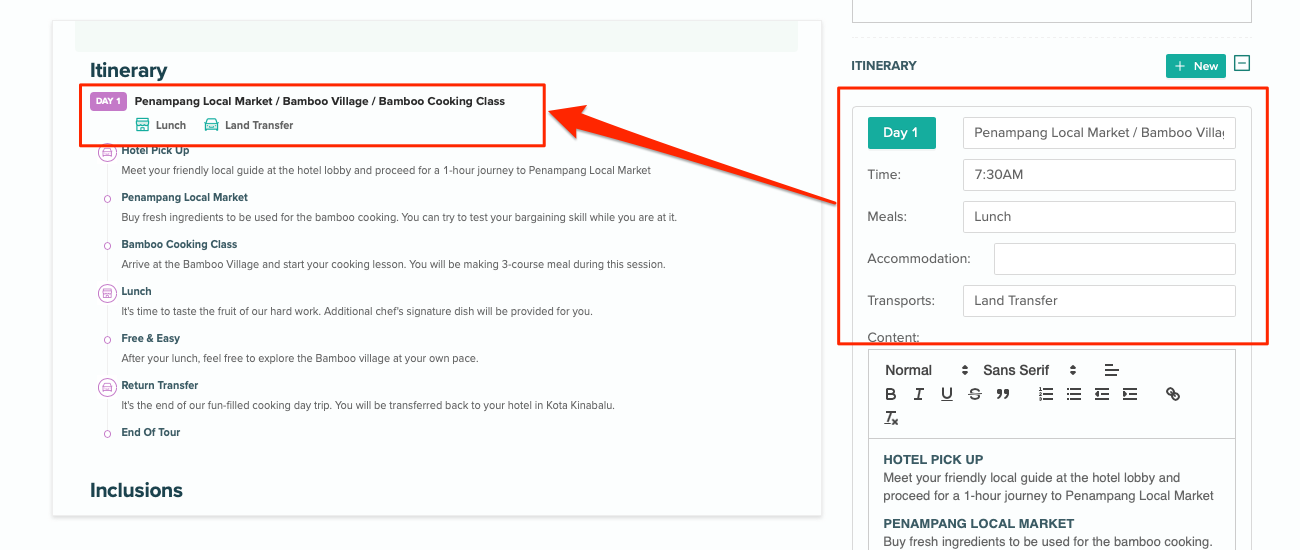Insert a hyperlink with link icon
Screen dimensions: 1300x550
pos(1173,394)
